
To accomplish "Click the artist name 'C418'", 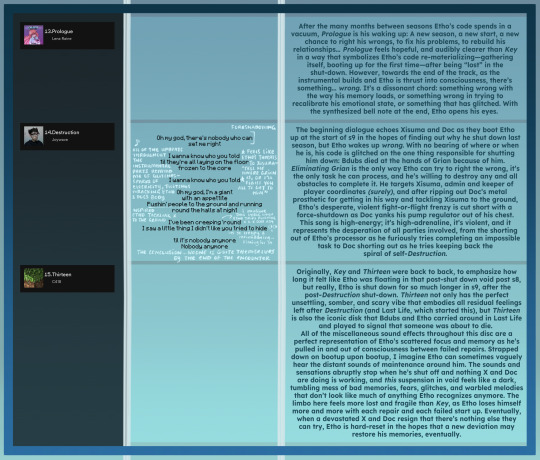I will (x=56, y=282).
